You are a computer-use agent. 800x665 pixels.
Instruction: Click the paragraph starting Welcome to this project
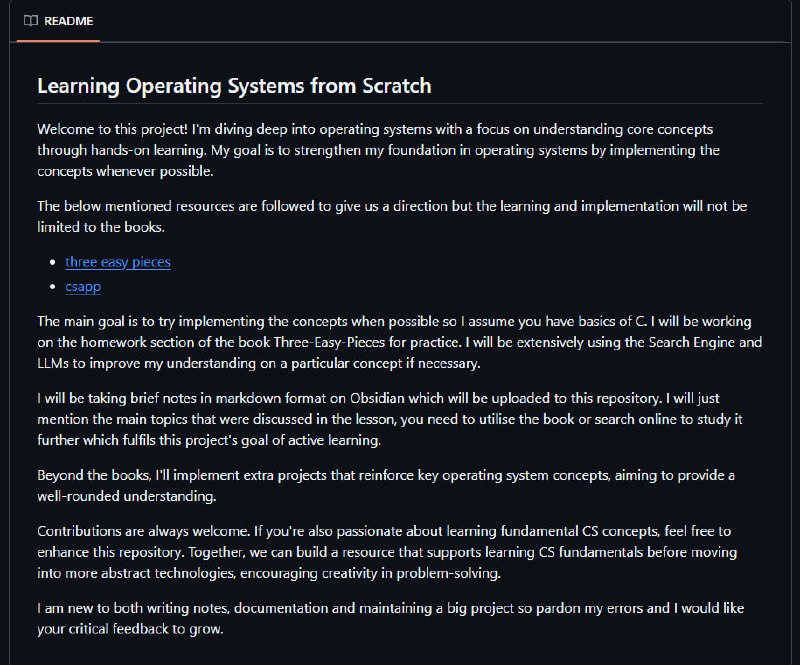coord(379,150)
